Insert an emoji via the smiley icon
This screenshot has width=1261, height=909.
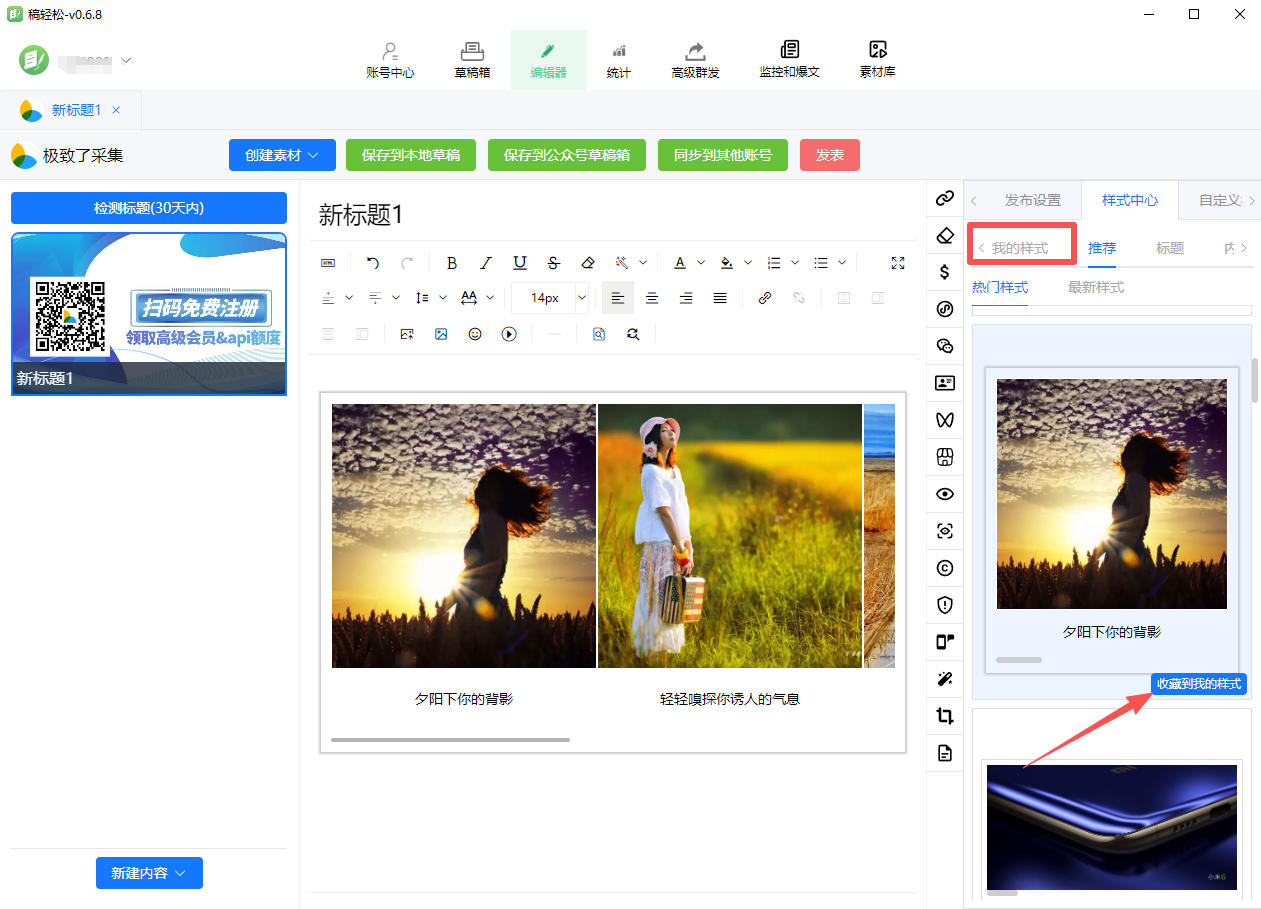[x=475, y=334]
